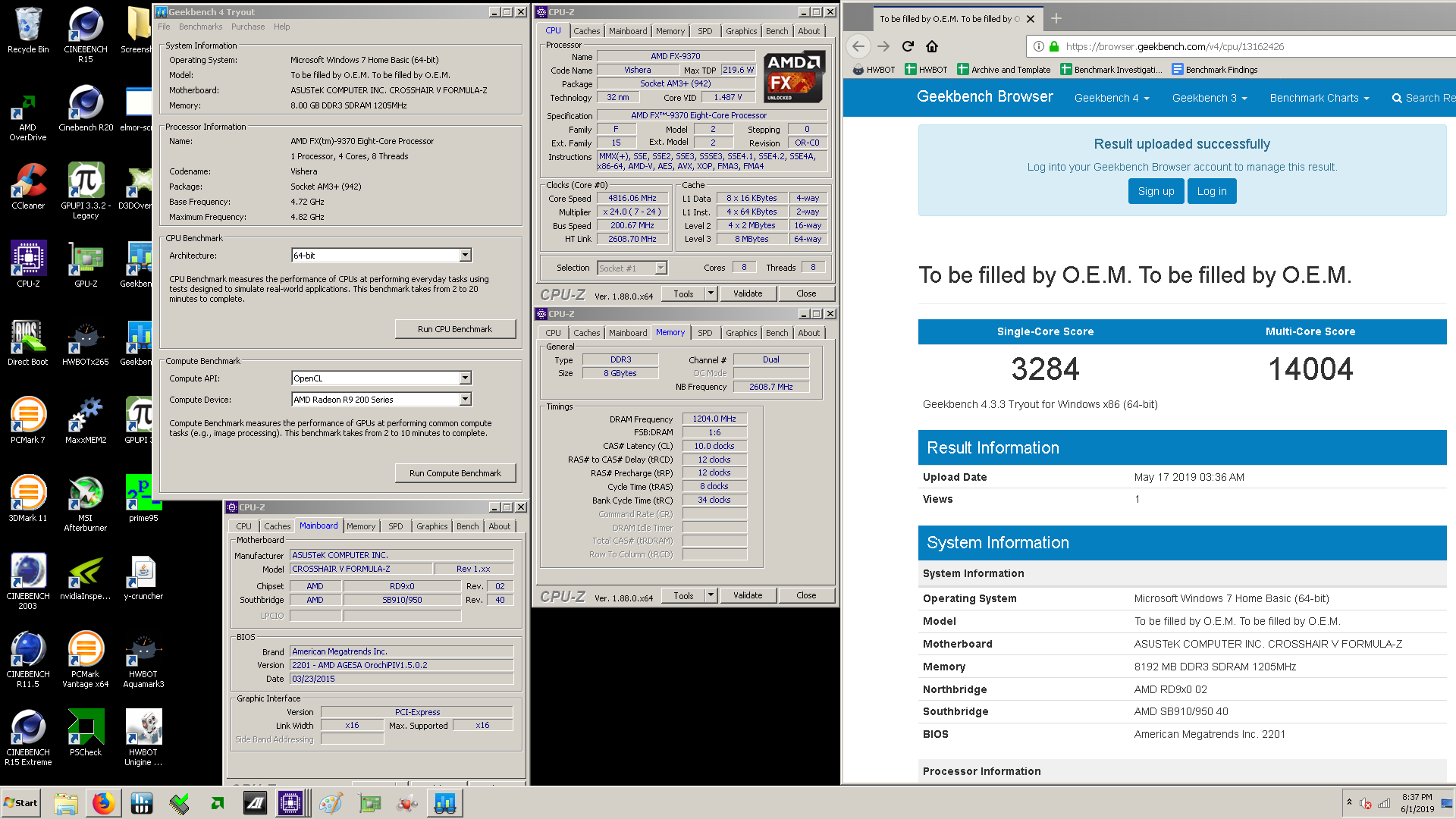Switch to SPD tab in Memory CPU-Z

pos(704,333)
